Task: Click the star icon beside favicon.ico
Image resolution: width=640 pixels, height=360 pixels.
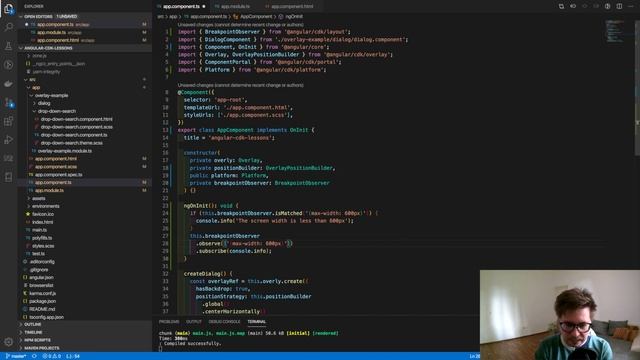Action: point(28,214)
